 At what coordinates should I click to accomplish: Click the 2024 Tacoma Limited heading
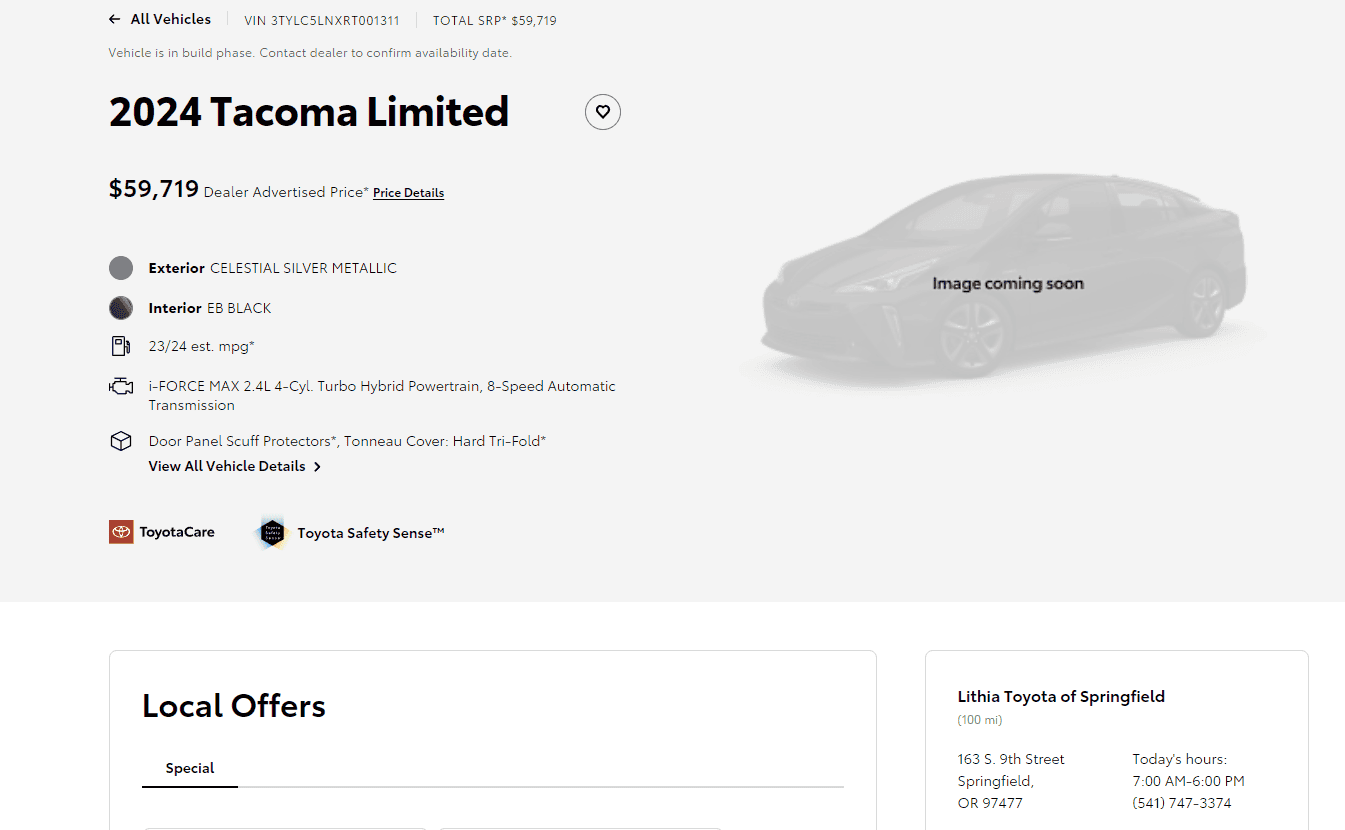(x=309, y=111)
